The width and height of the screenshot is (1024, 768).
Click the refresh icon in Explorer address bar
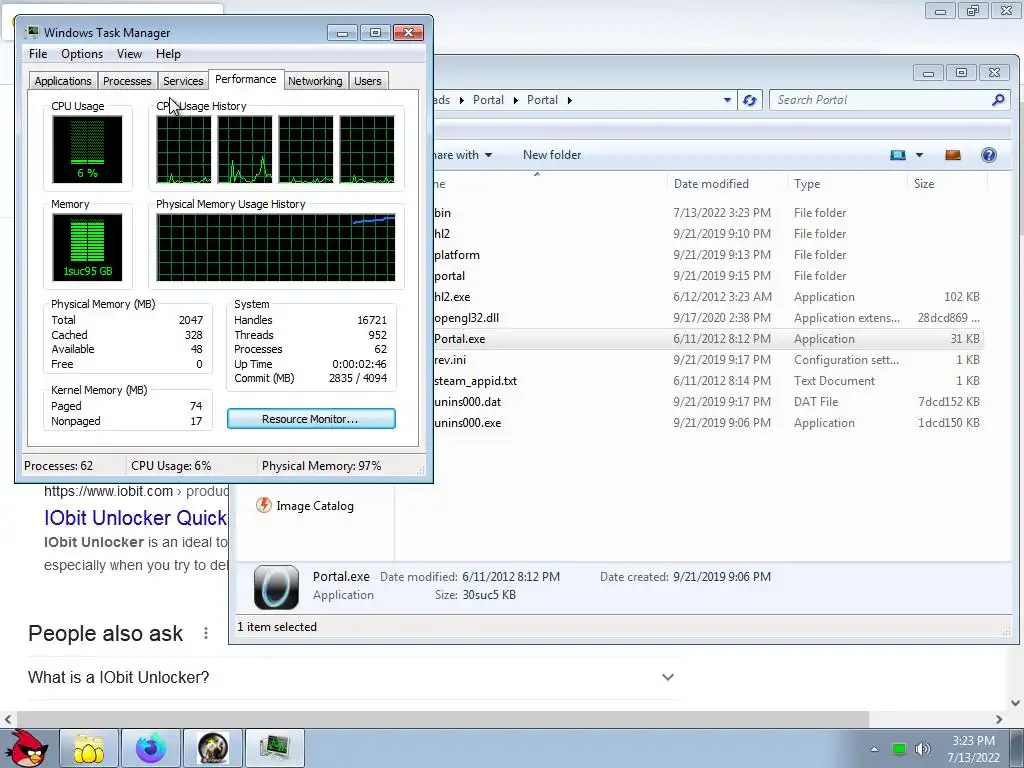pyautogui.click(x=749, y=100)
